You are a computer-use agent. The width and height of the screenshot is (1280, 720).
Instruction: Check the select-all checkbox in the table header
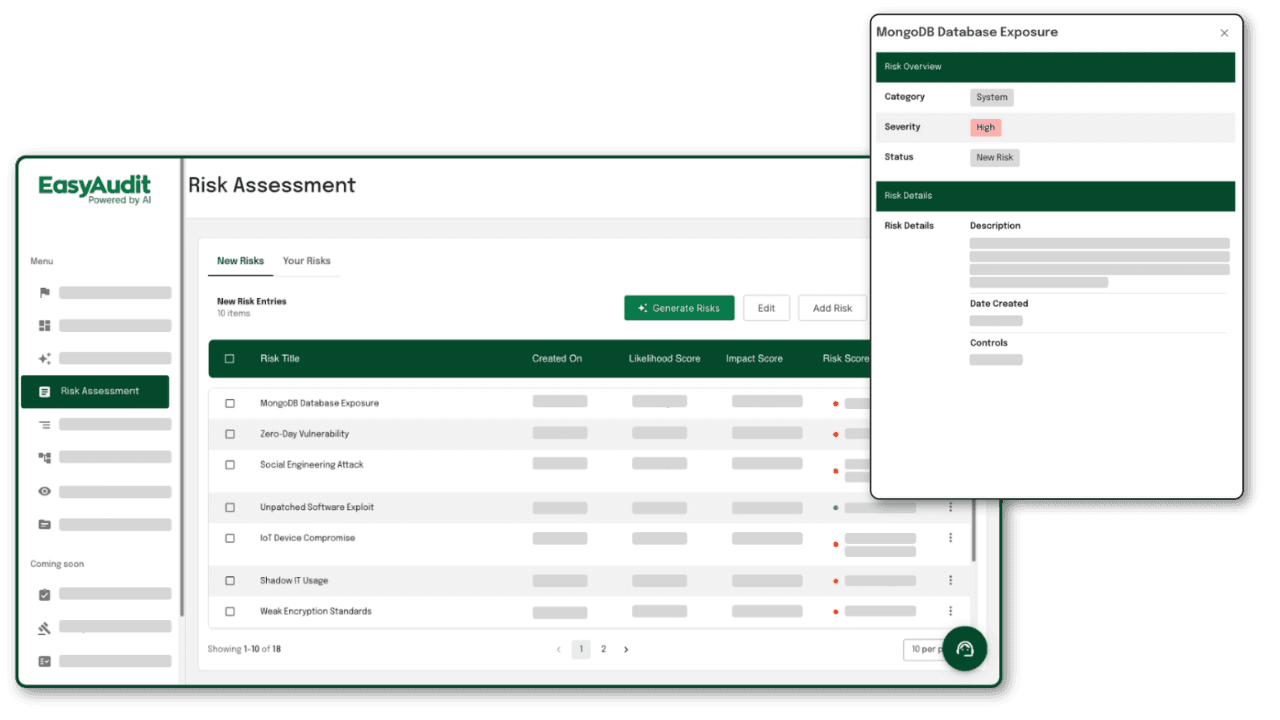click(x=229, y=358)
